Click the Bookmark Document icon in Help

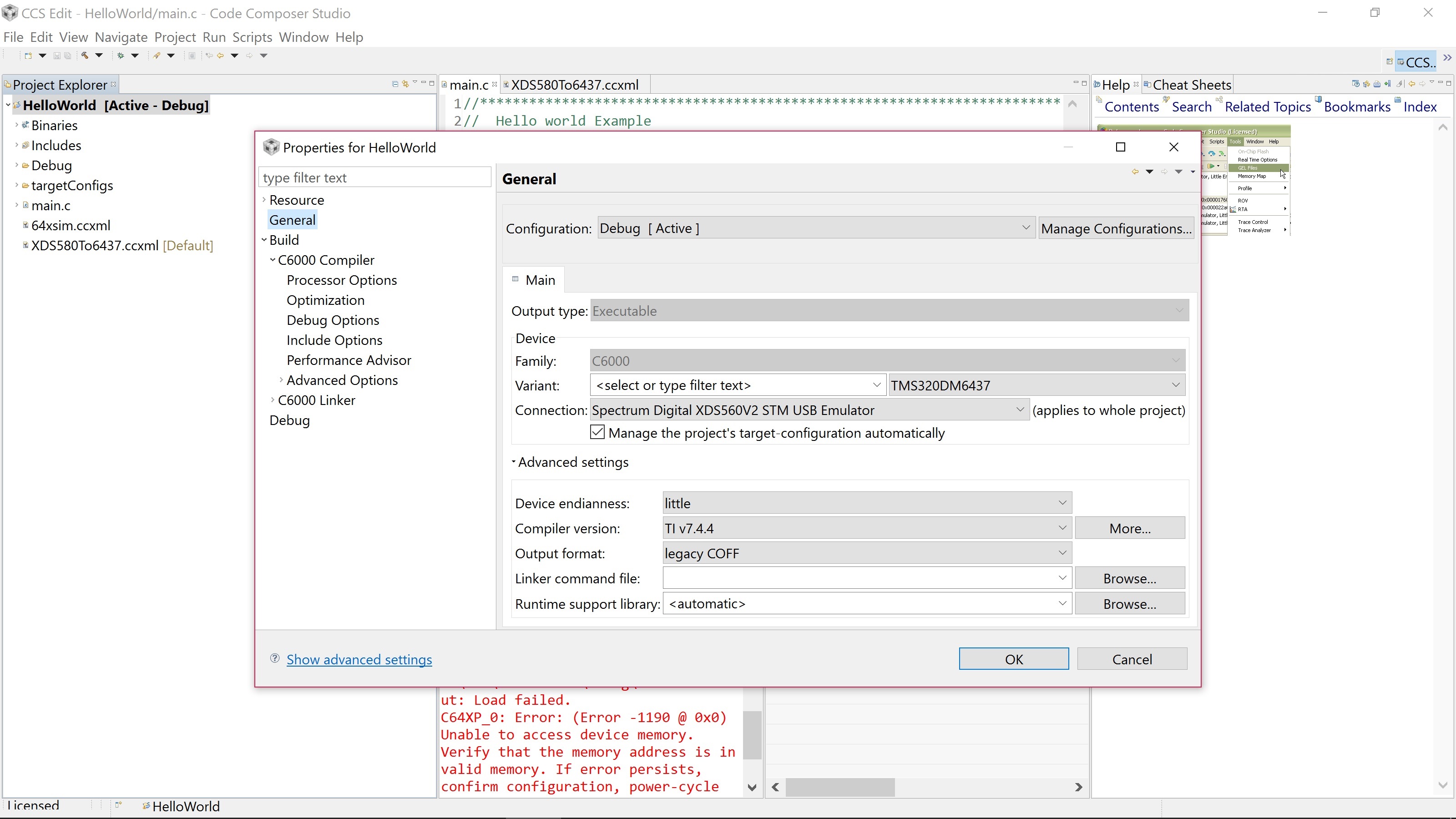coord(1388,84)
